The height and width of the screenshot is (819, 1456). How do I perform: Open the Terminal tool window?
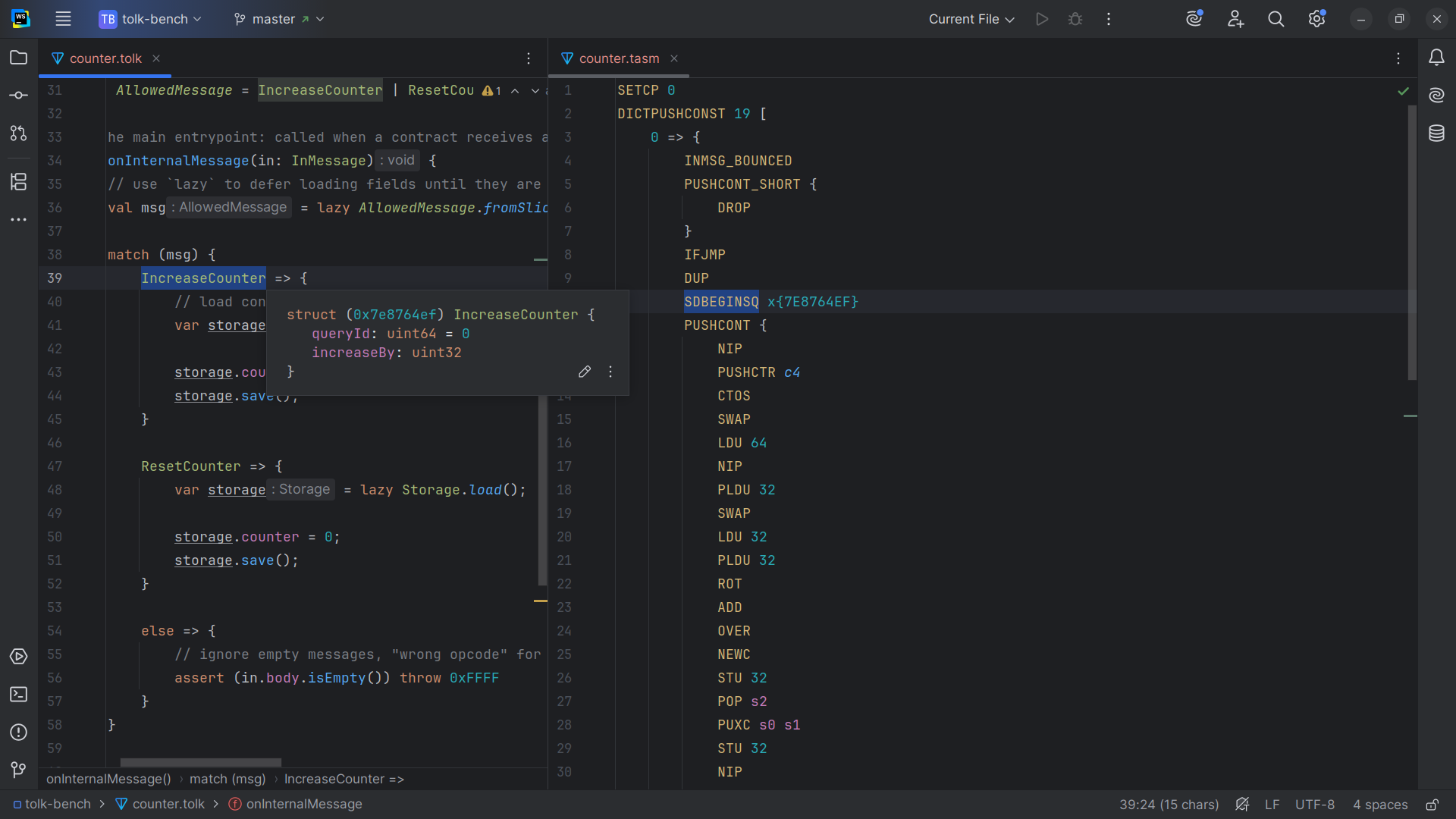click(x=19, y=695)
